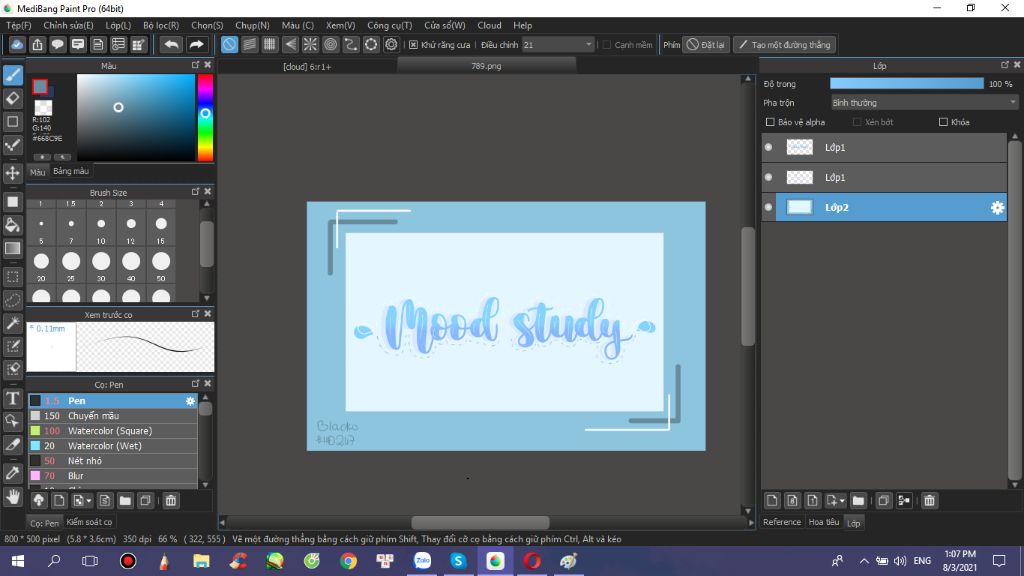This screenshot has width=1024, height=576.
Task: Activate the Eyedropper tool
Action: [x=13, y=473]
